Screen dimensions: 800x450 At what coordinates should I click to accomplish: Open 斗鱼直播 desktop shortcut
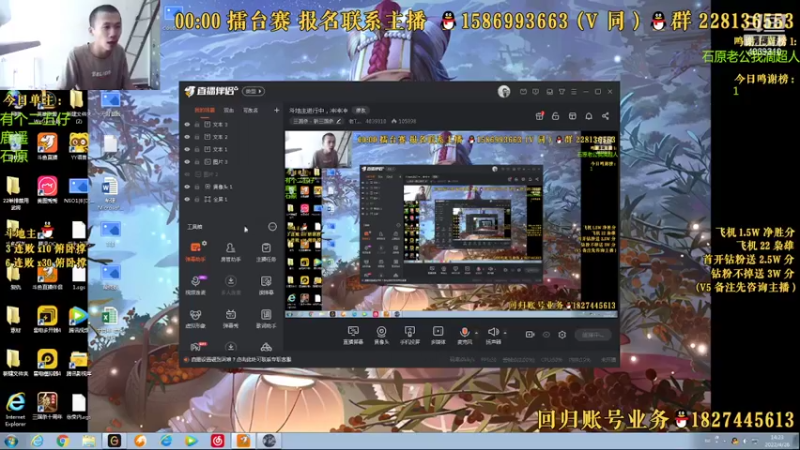click(x=47, y=146)
